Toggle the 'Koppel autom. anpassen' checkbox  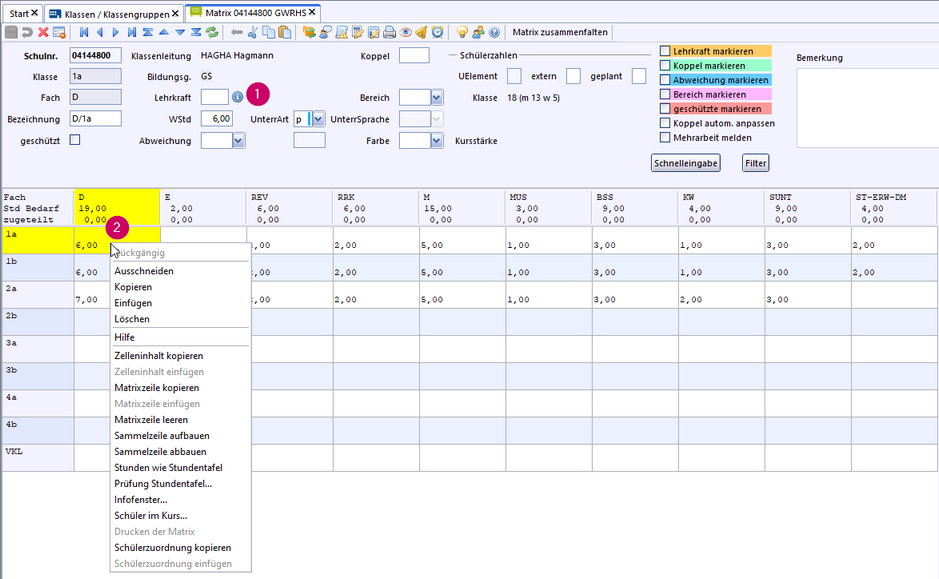[666, 123]
